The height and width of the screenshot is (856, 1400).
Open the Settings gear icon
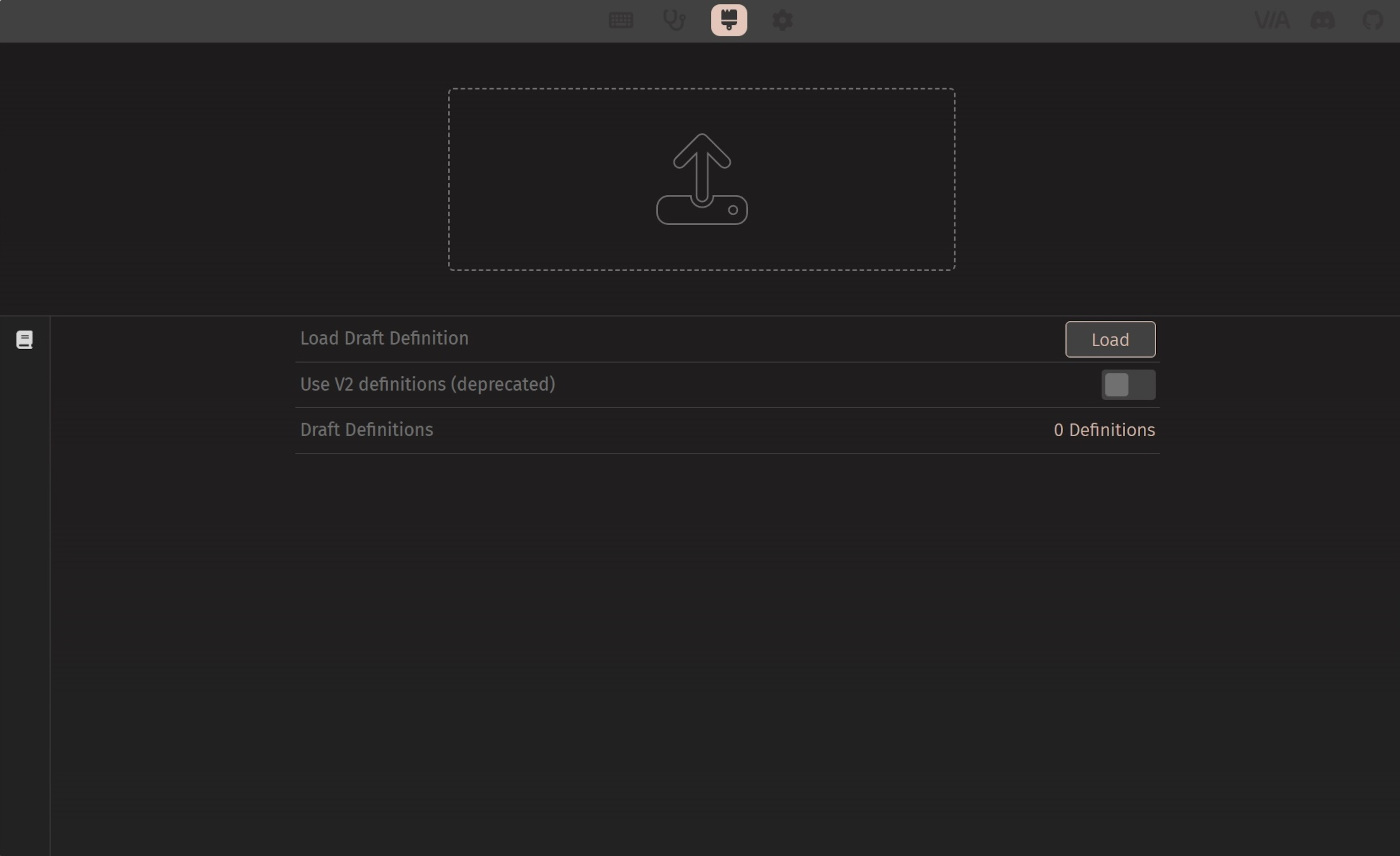[x=782, y=20]
